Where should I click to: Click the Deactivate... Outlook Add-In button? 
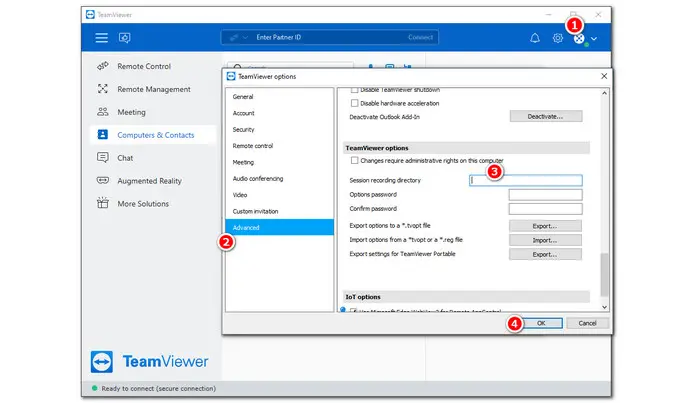pos(546,116)
